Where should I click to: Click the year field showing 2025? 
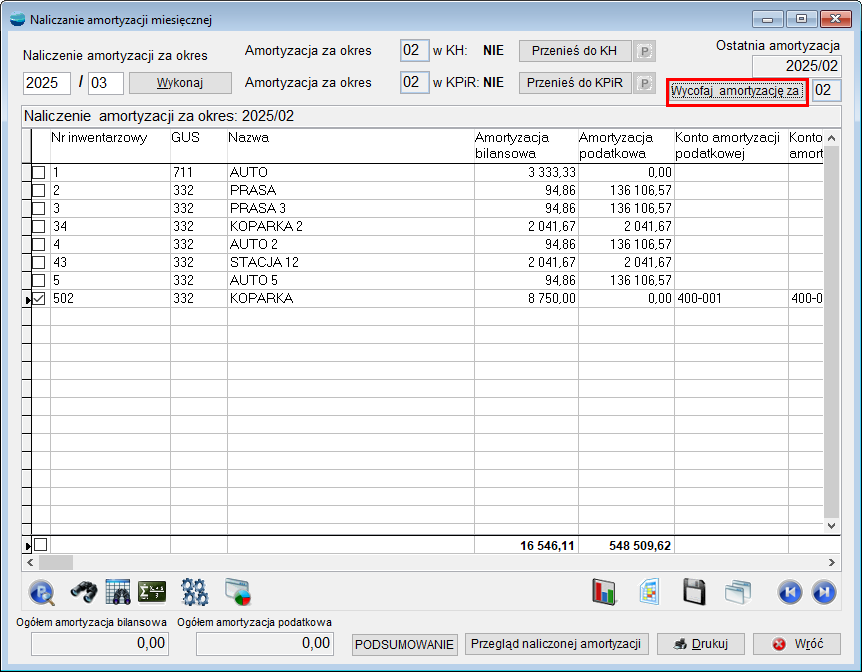(46, 83)
